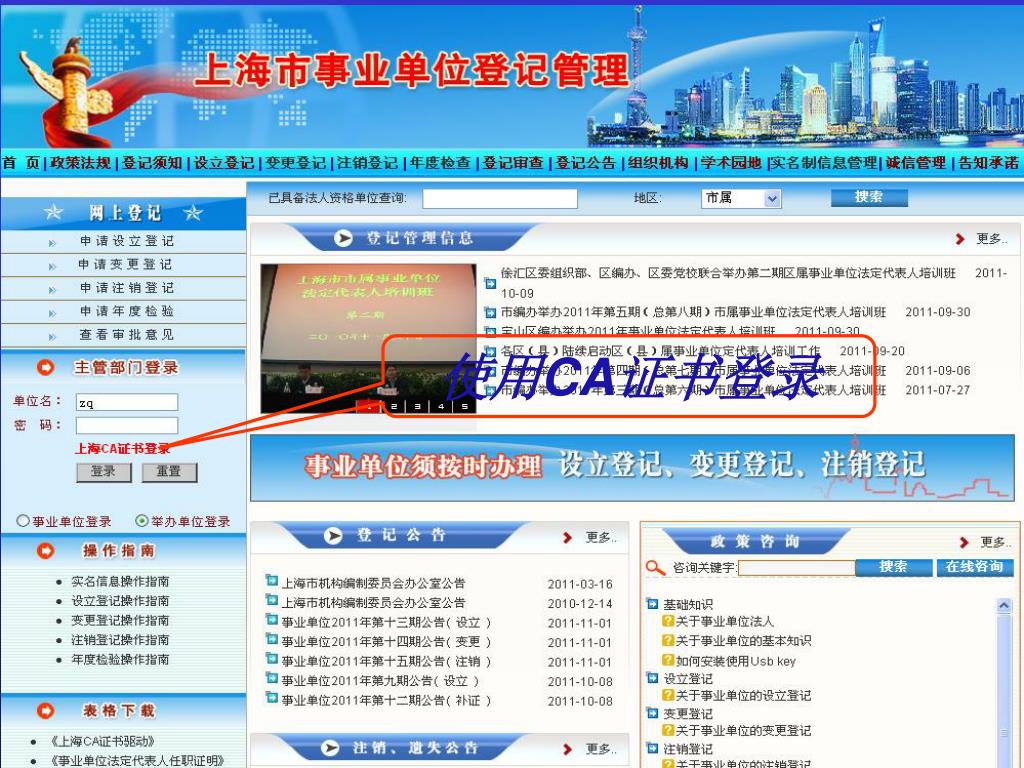
Task: Expand the 基础知识 tree node
Action: (652, 604)
